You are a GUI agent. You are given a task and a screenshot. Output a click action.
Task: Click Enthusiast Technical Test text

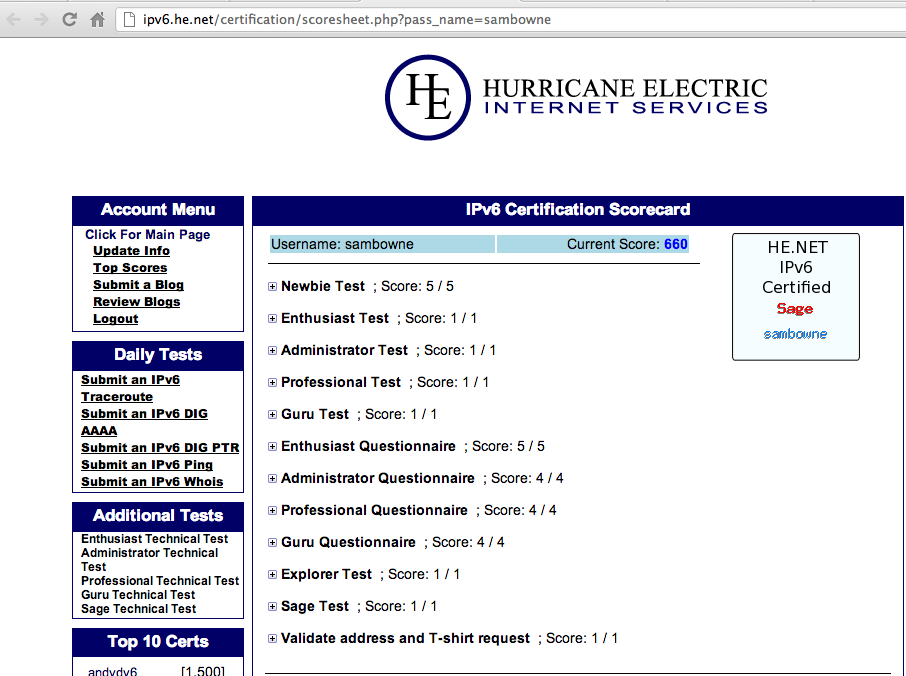(x=154, y=538)
